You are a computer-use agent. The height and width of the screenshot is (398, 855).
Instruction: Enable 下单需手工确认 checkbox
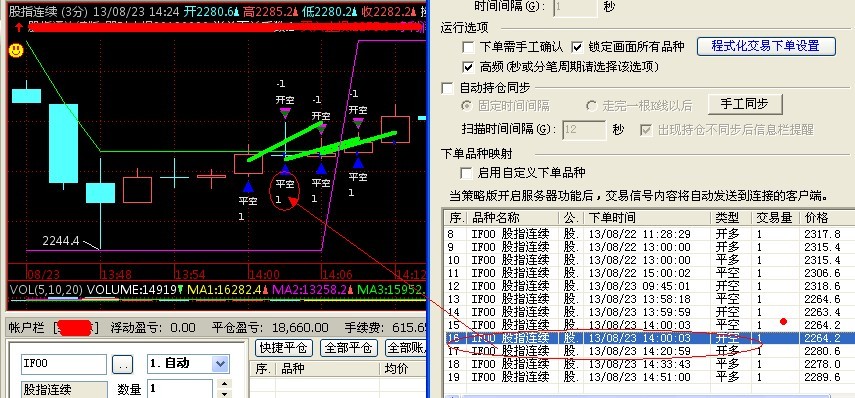[x=468, y=47]
